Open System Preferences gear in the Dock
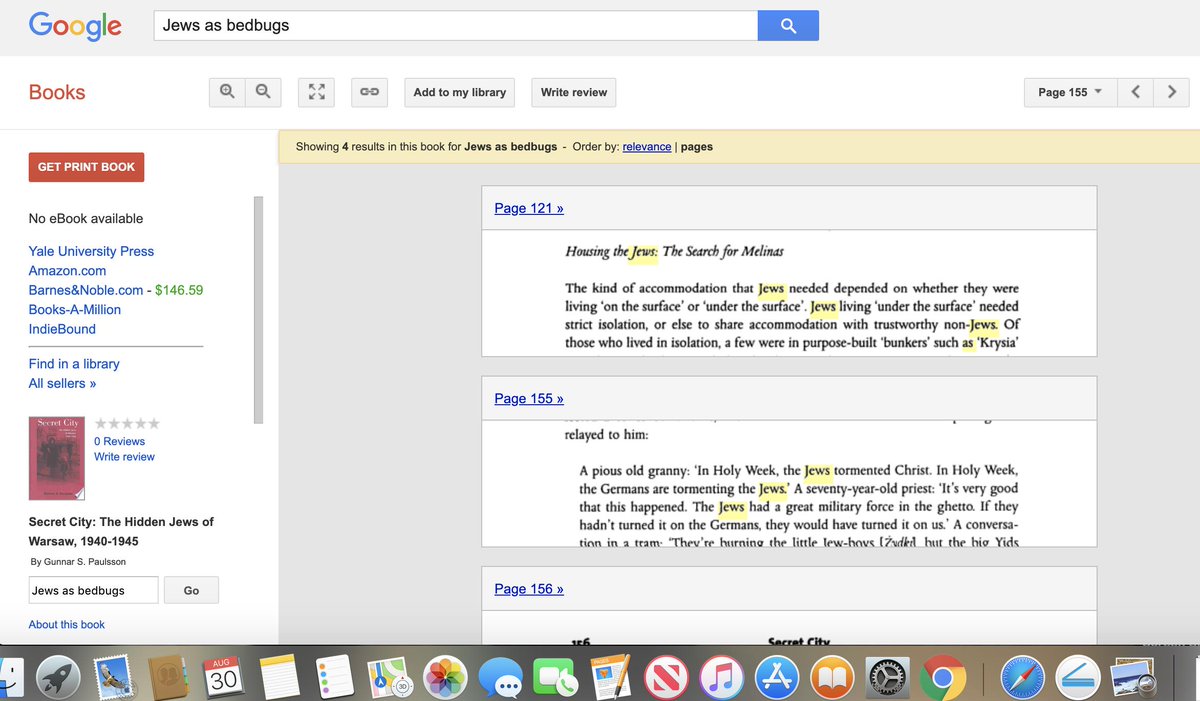 [x=886, y=679]
